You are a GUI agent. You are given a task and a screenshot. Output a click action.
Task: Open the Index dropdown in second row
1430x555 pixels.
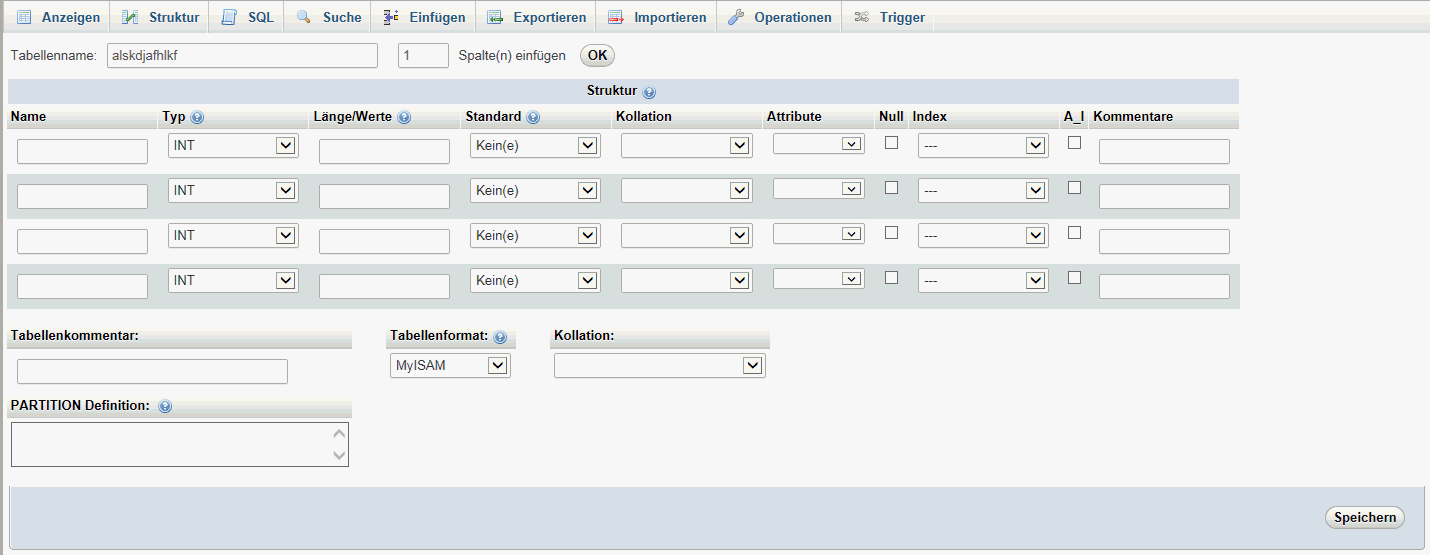pos(982,191)
